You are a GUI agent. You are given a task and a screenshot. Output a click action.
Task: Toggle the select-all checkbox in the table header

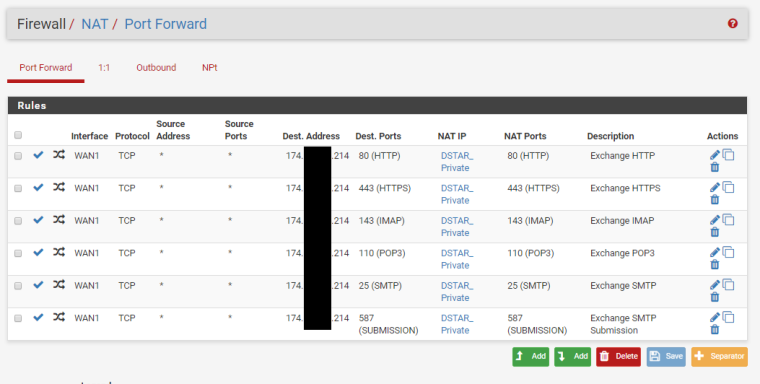[18, 135]
